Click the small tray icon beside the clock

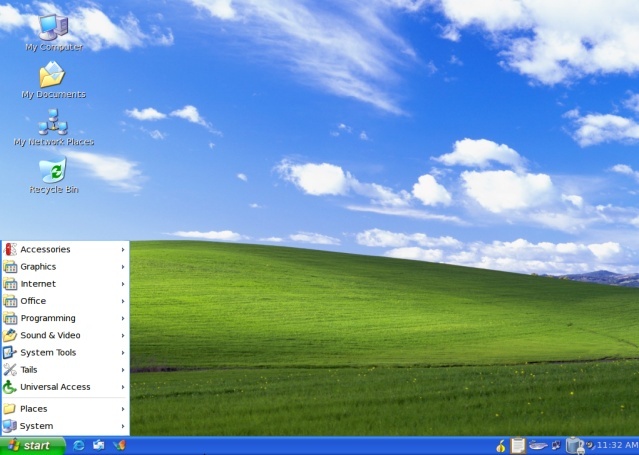coord(590,446)
